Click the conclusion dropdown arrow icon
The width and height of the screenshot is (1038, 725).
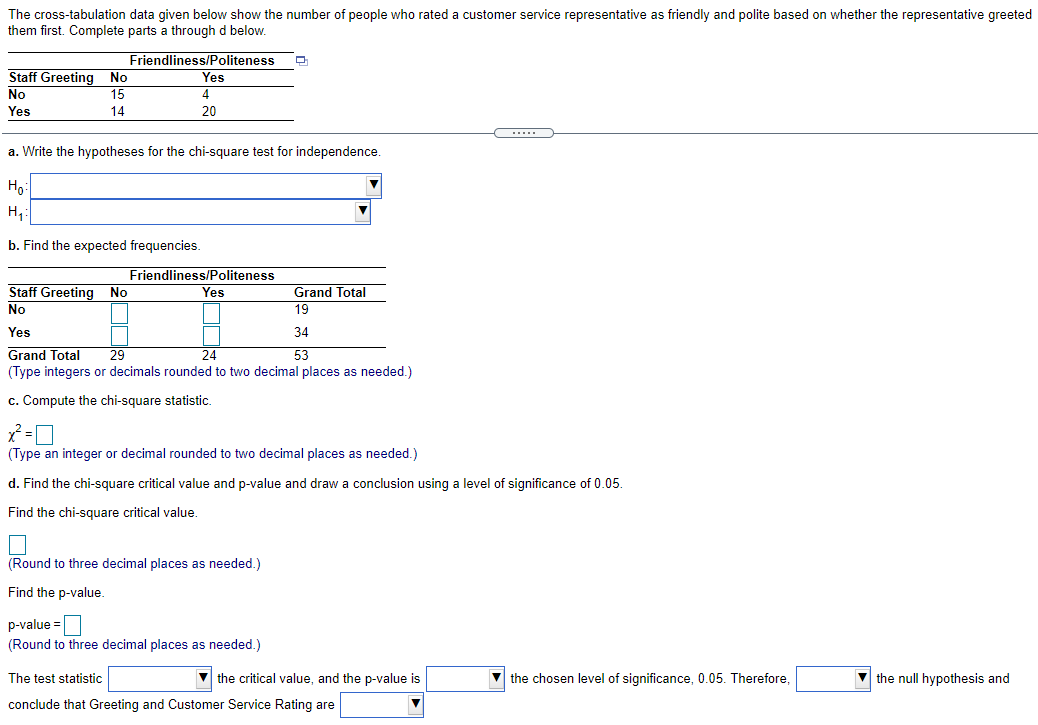[x=415, y=704]
